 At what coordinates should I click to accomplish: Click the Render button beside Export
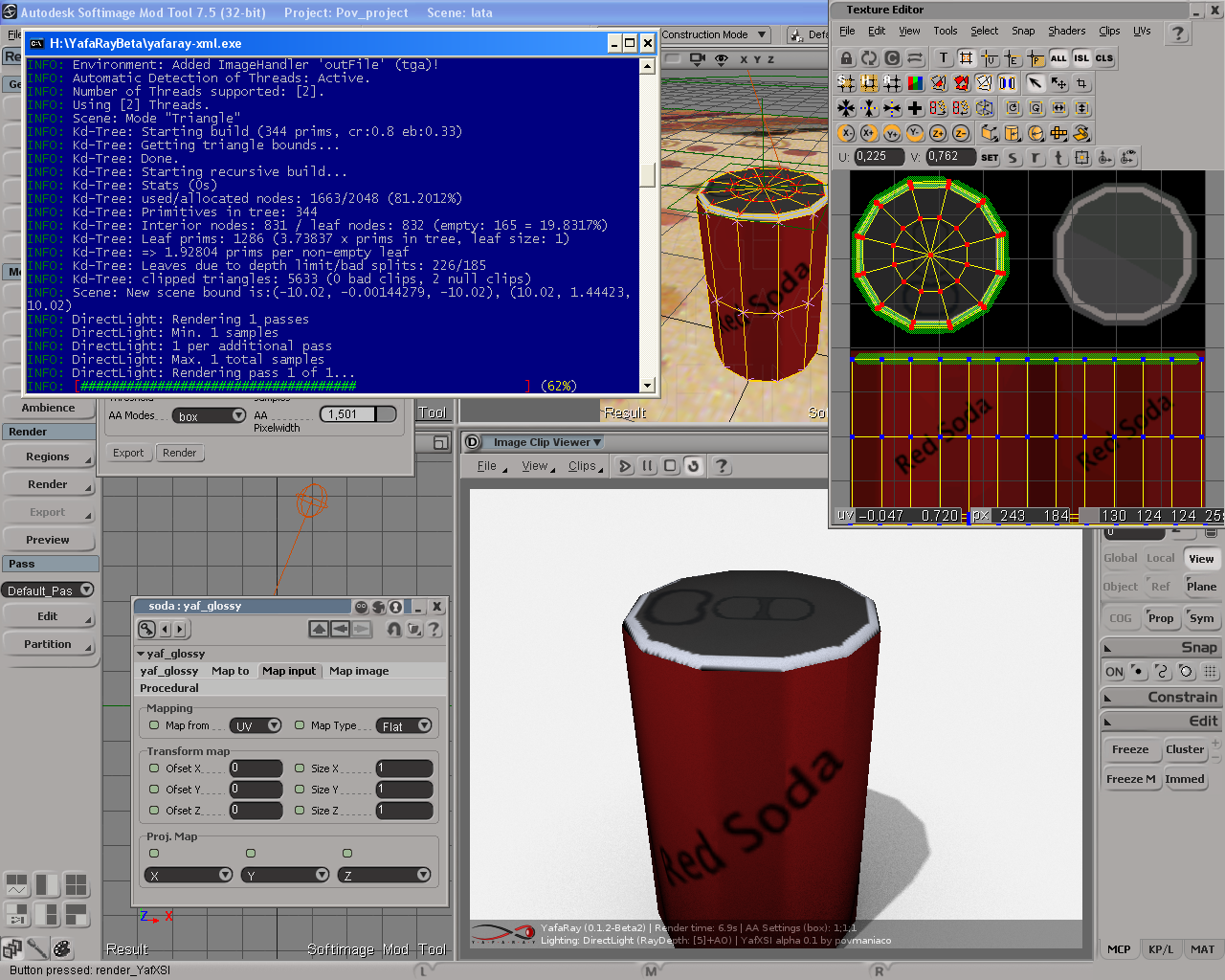(x=179, y=453)
